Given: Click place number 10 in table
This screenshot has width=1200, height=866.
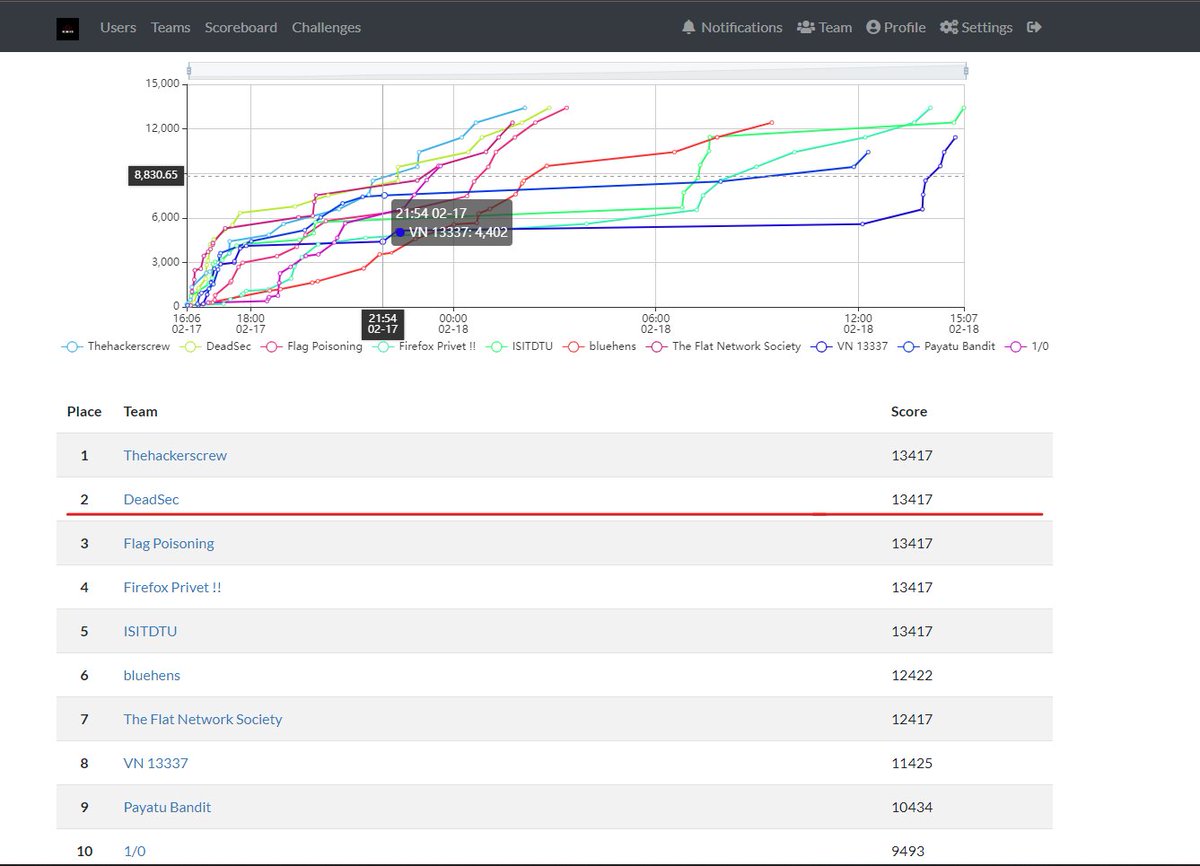Looking at the screenshot, I should (85, 851).
